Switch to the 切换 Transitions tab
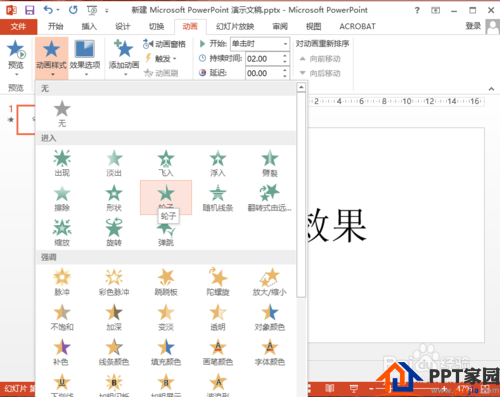Image resolution: width=500 pixels, height=397 pixels. (x=156, y=26)
